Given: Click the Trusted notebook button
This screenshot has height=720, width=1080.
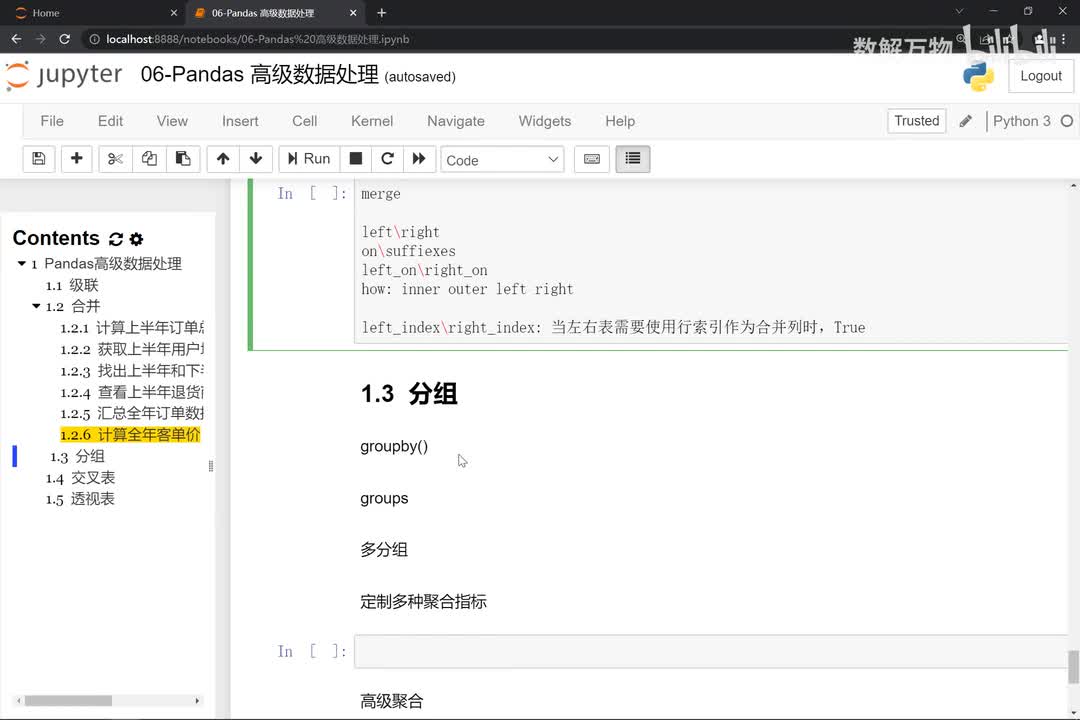Looking at the screenshot, I should point(917,121).
